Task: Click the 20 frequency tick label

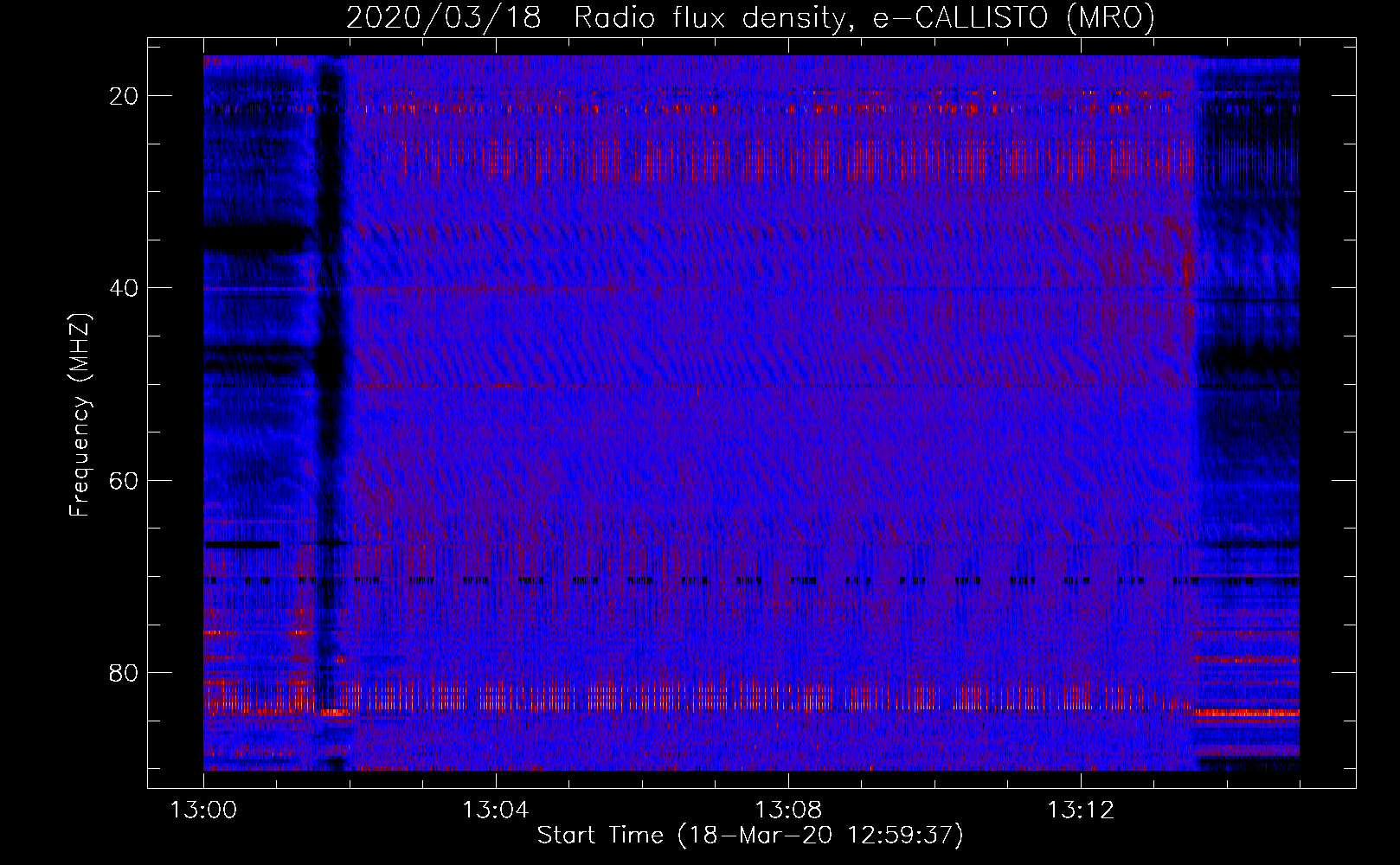Action: (x=125, y=96)
